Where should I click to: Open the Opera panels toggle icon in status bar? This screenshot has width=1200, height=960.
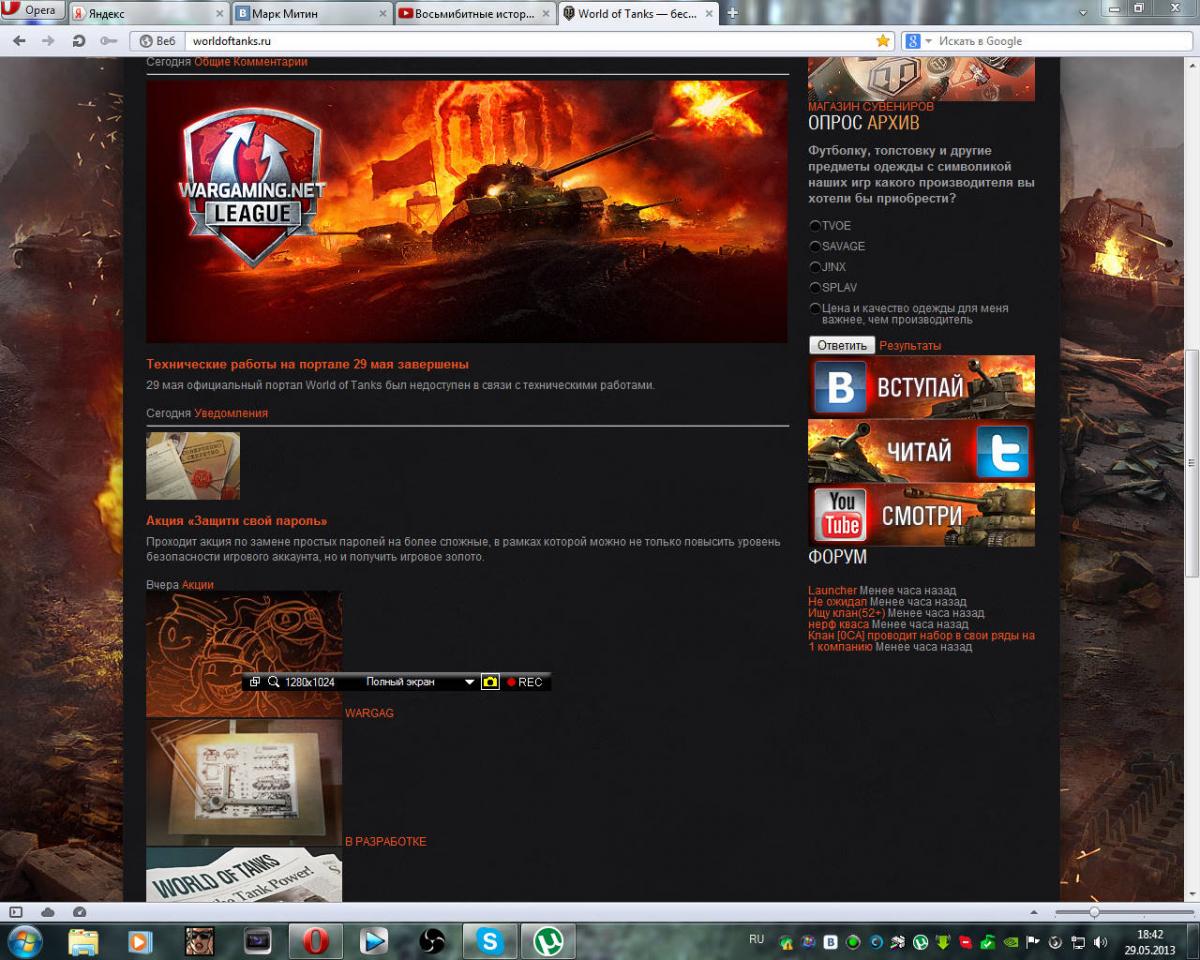[16, 912]
